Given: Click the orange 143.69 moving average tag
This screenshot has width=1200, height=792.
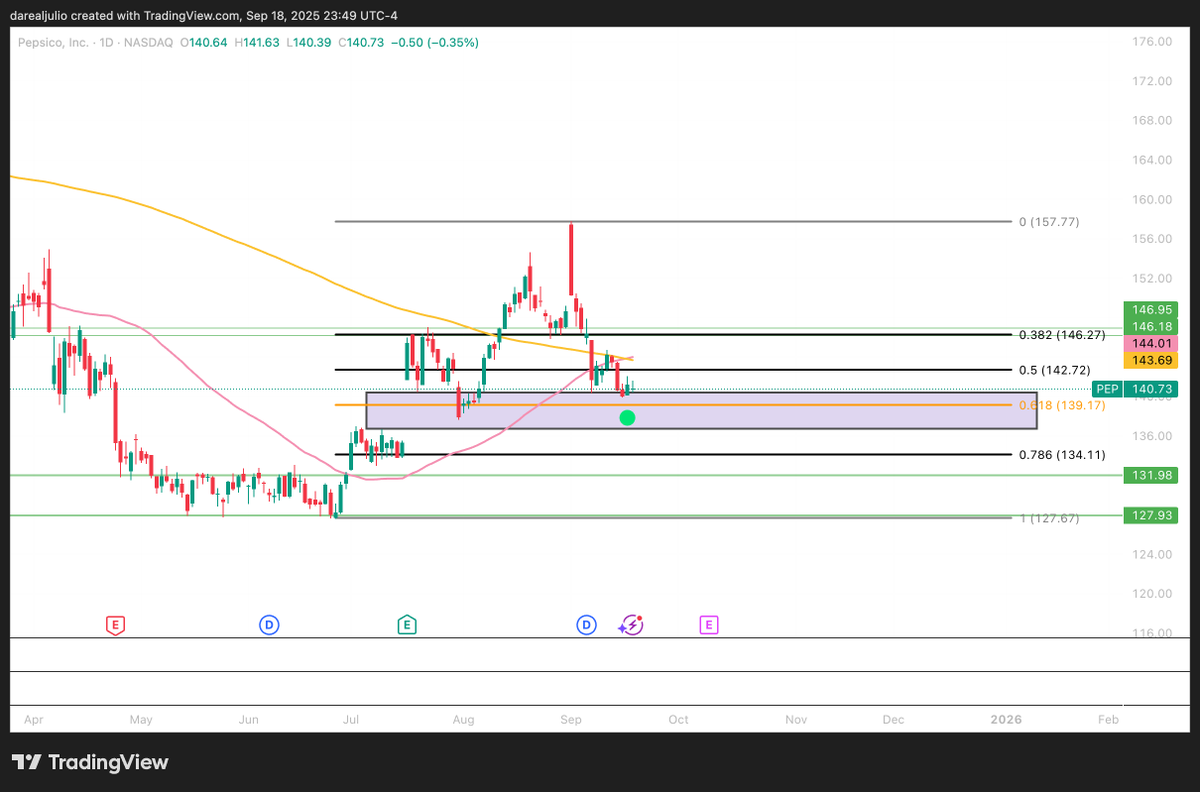Looking at the screenshot, I should pyautogui.click(x=1150, y=360).
